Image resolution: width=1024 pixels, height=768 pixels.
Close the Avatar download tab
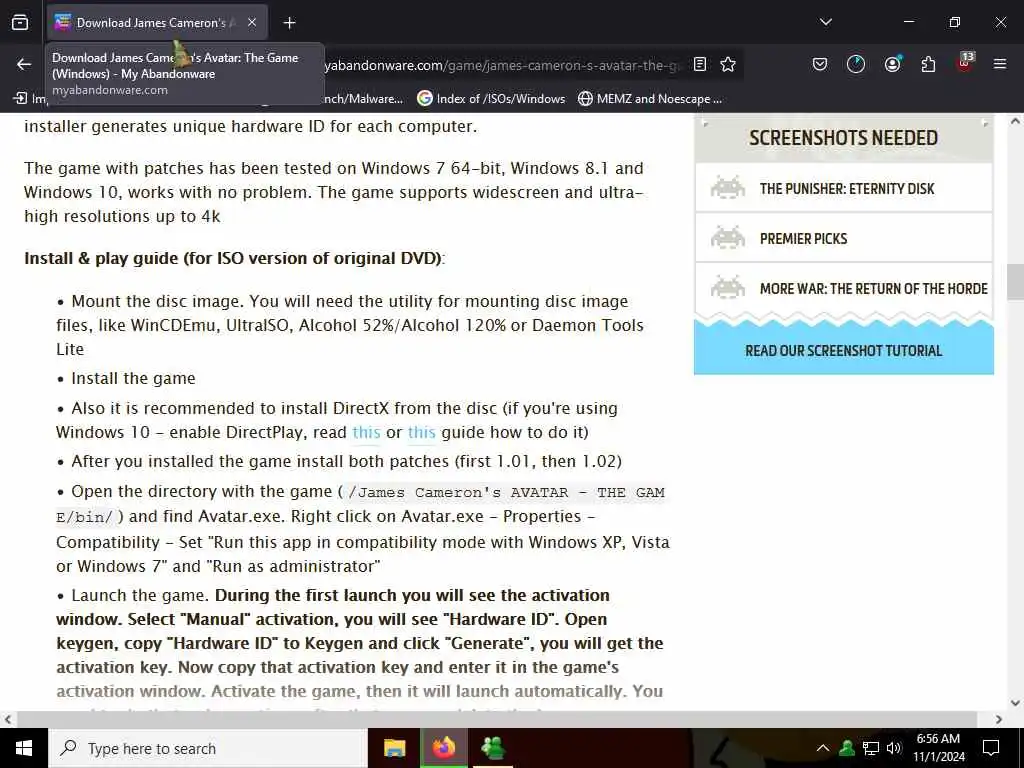coord(252,23)
